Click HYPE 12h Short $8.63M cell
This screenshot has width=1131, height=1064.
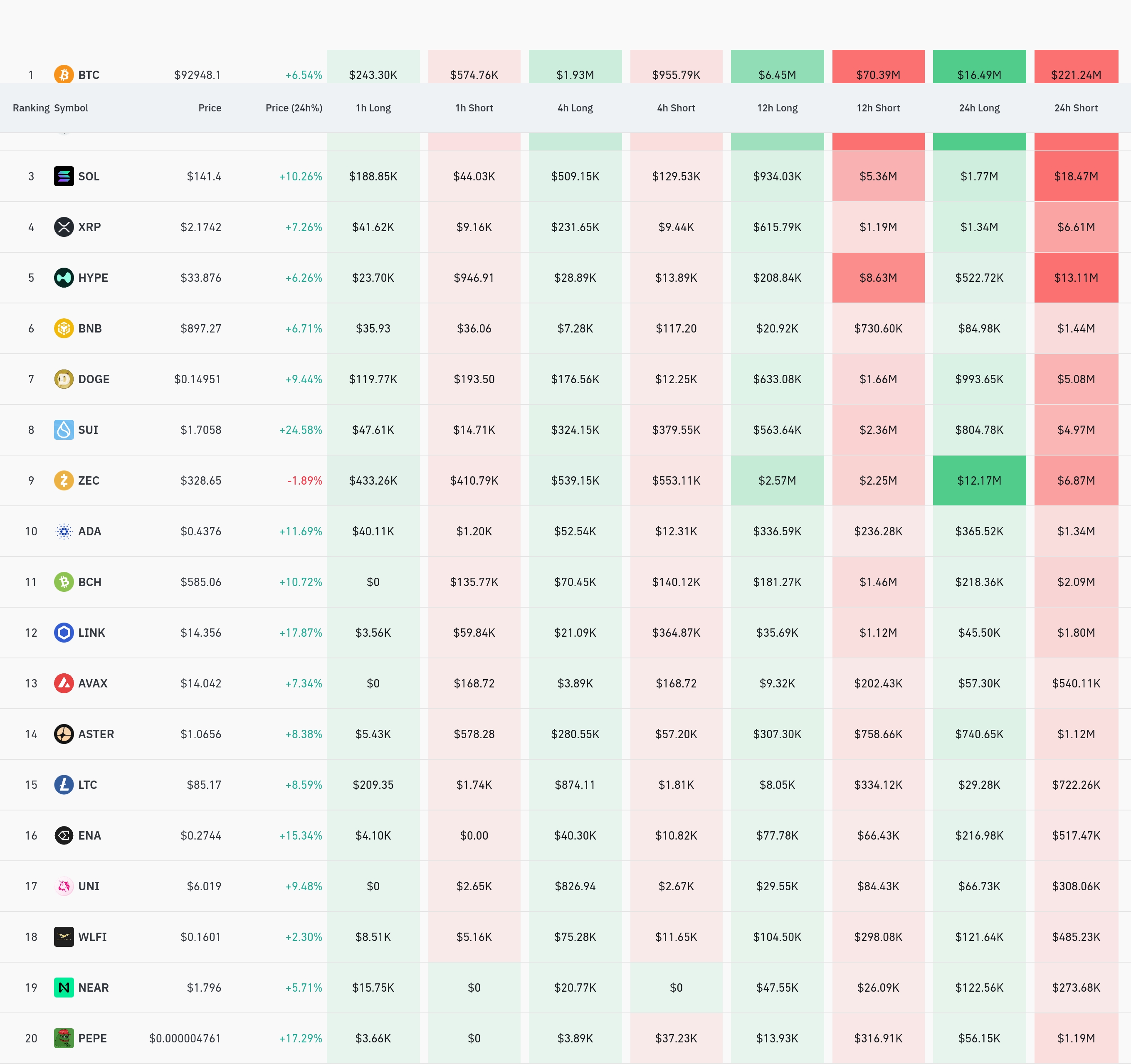878,278
